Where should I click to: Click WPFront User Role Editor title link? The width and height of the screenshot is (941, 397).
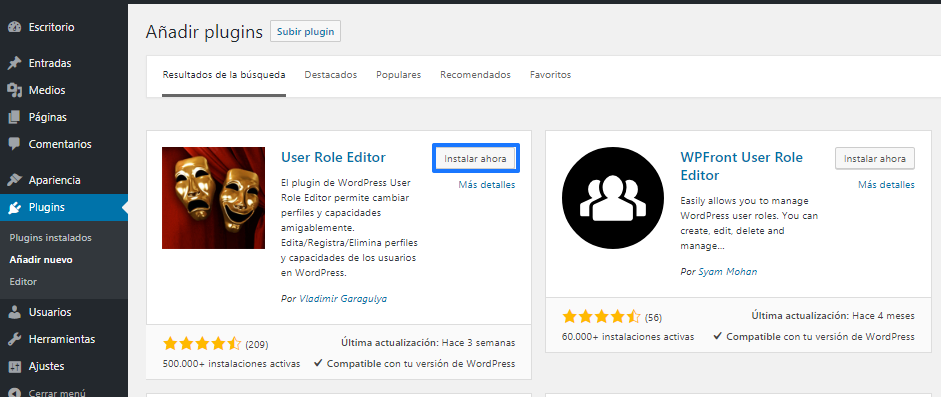coord(742,166)
